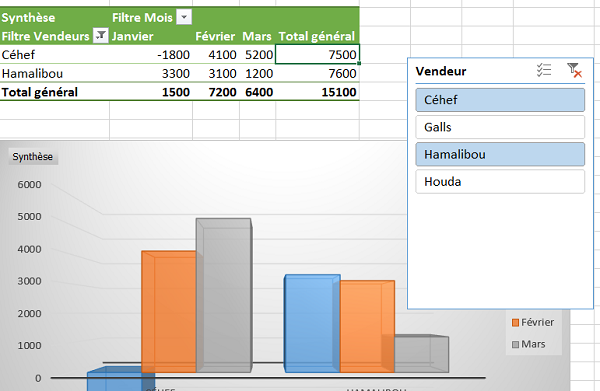The image size is (600, 391).
Task: Click the Vendeur slicer title
Action: [441, 71]
